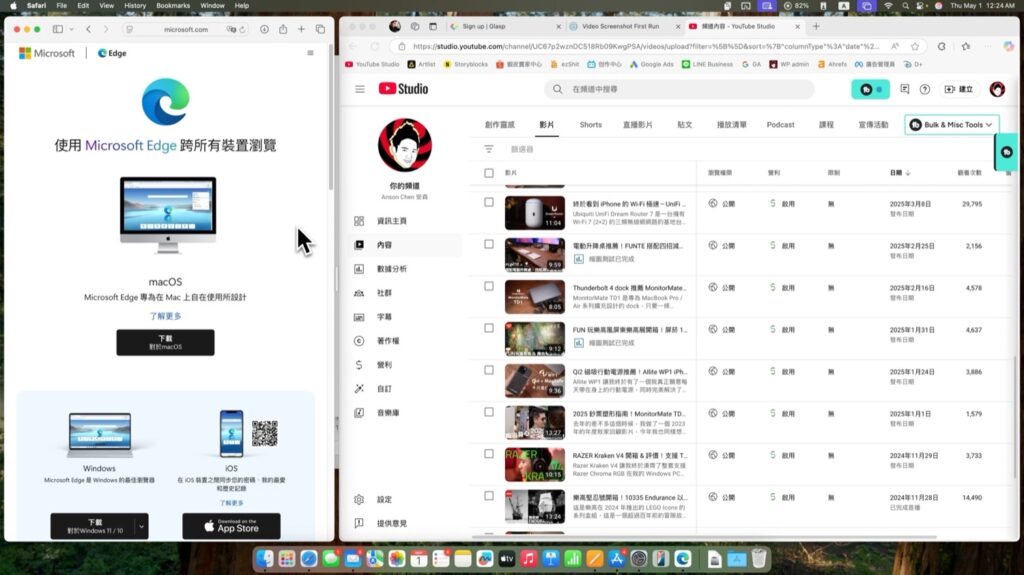Image resolution: width=1024 pixels, height=575 pixels.
Task: Open the UniFi Wi-Fi video thumbnail
Action: (534, 212)
